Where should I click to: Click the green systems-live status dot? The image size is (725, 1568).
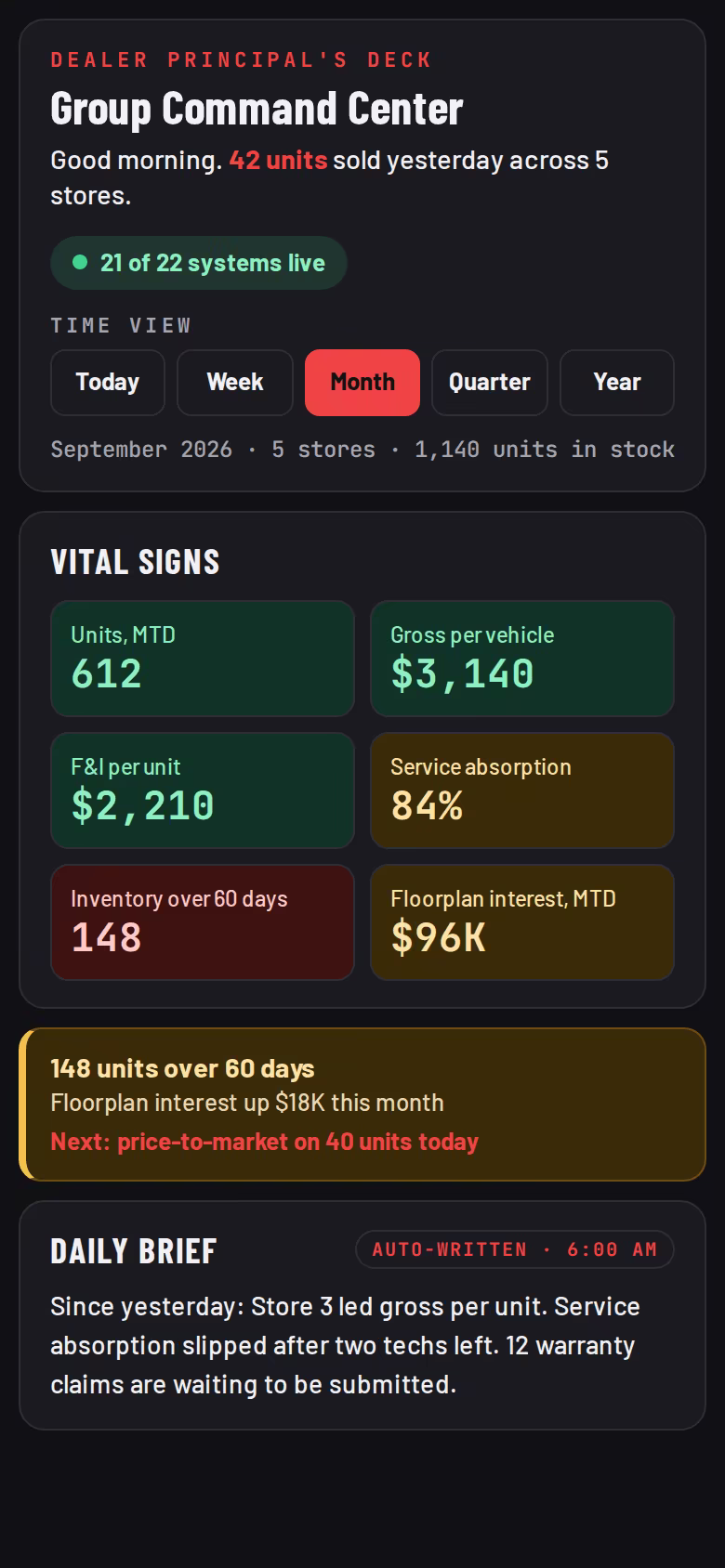(x=80, y=263)
